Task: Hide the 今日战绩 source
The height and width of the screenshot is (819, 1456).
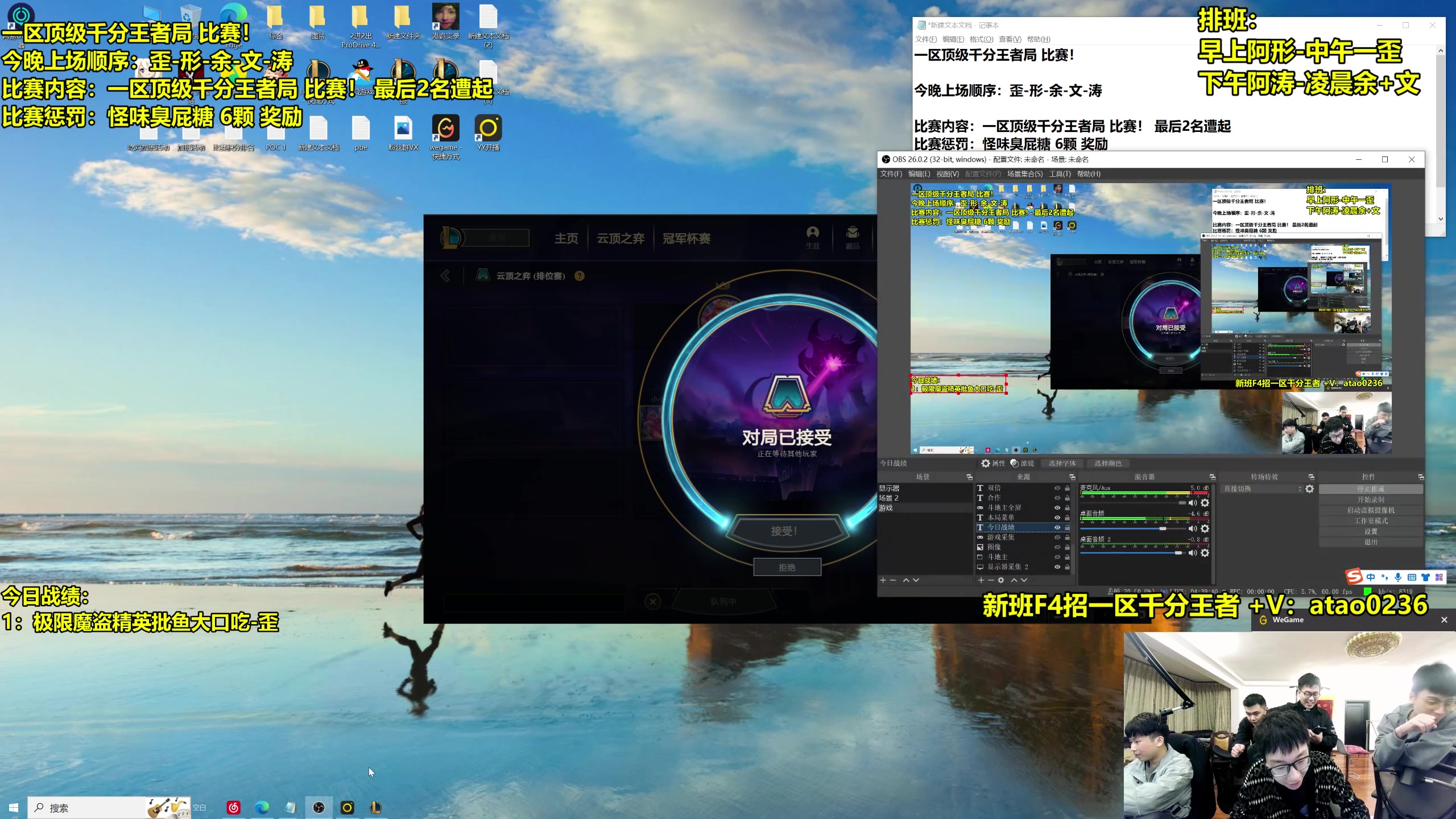Action: coord(1057,527)
